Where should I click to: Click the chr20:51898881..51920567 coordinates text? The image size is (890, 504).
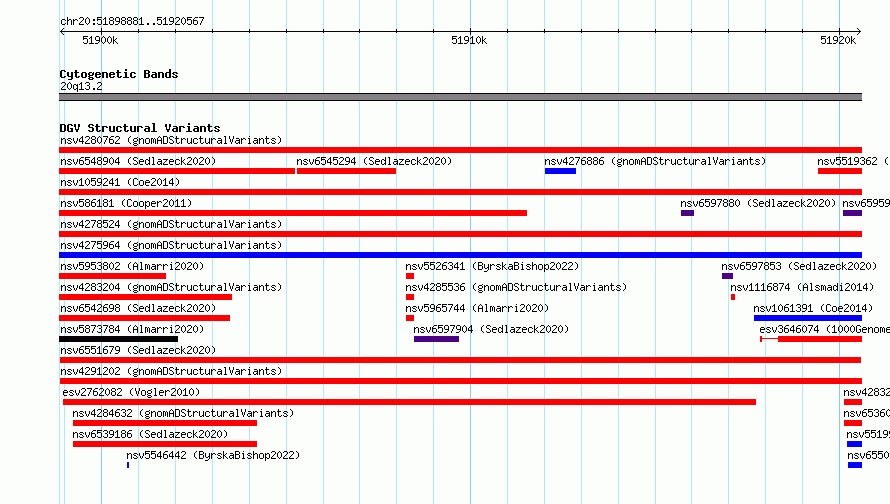pos(132,21)
